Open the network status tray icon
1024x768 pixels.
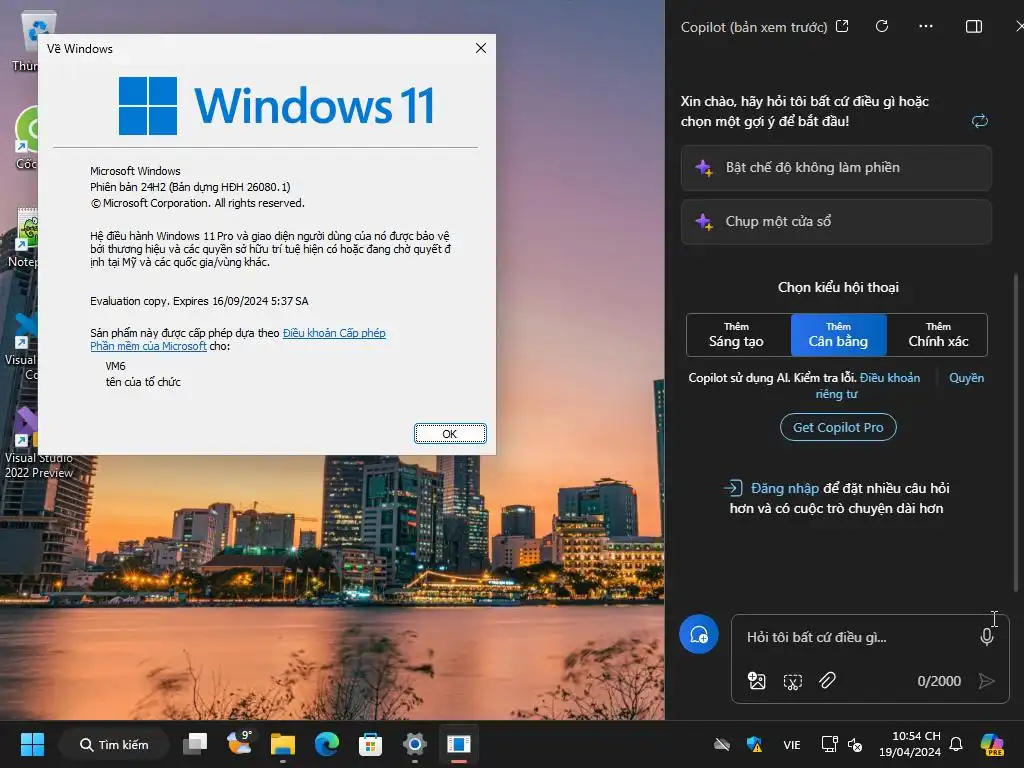(829, 744)
